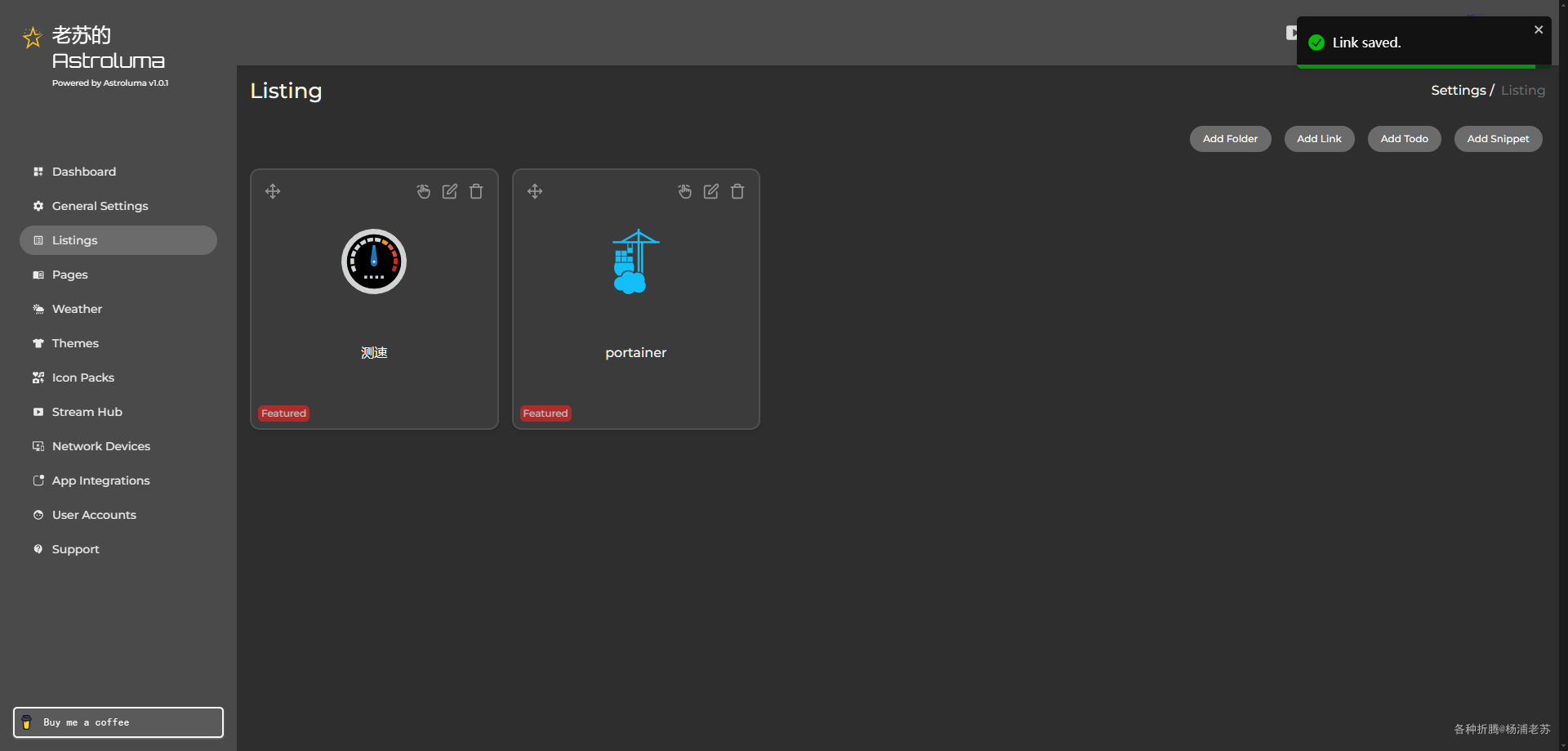
Task: Click the Icon Packs icon
Action: click(38, 378)
